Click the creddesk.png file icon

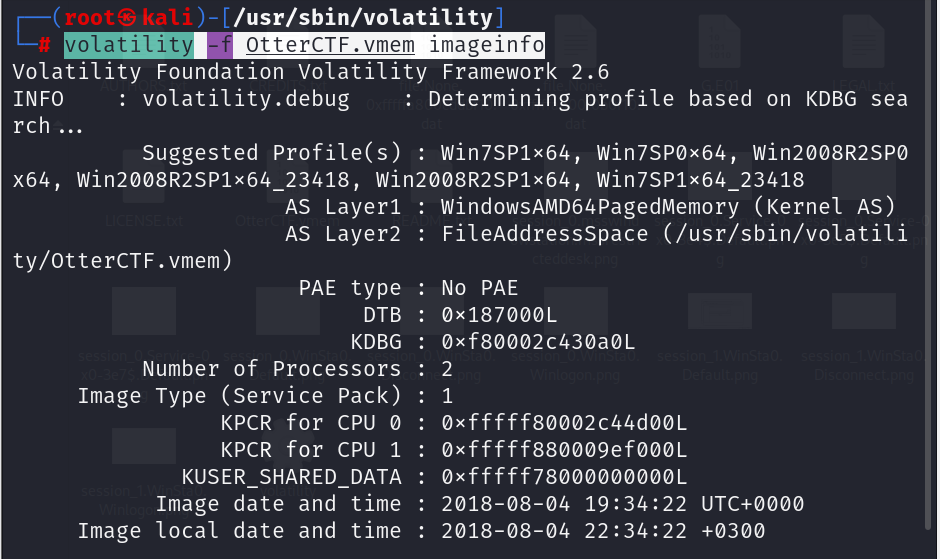[x=575, y=230]
